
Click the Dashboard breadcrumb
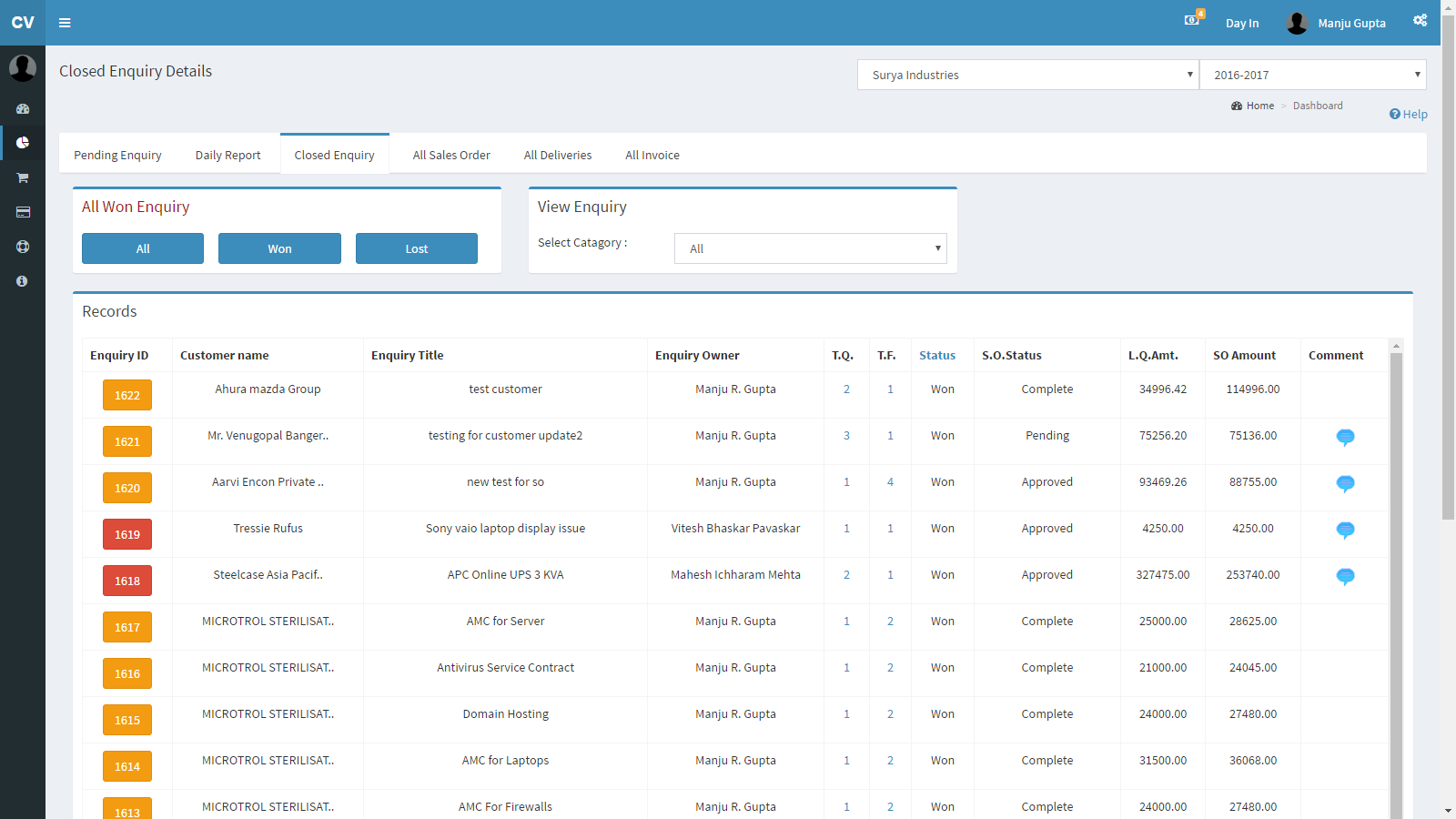(1318, 106)
